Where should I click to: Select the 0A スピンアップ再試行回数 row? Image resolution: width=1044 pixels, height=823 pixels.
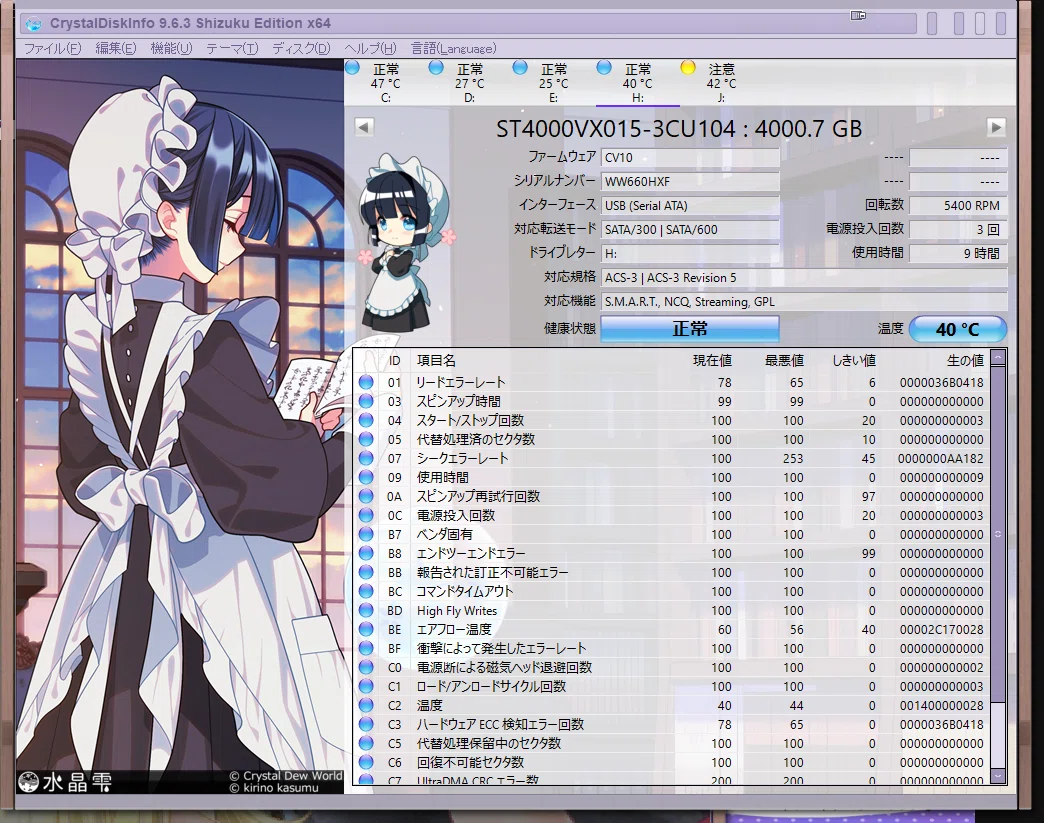[671, 496]
